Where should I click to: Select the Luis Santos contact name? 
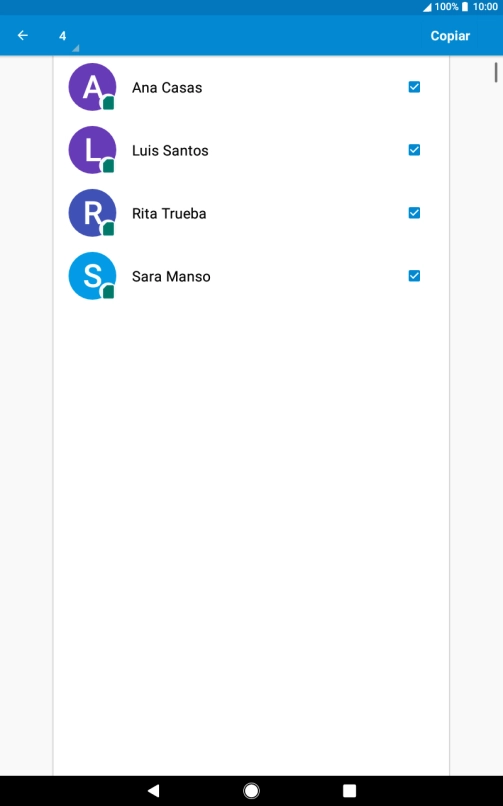tap(170, 151)
